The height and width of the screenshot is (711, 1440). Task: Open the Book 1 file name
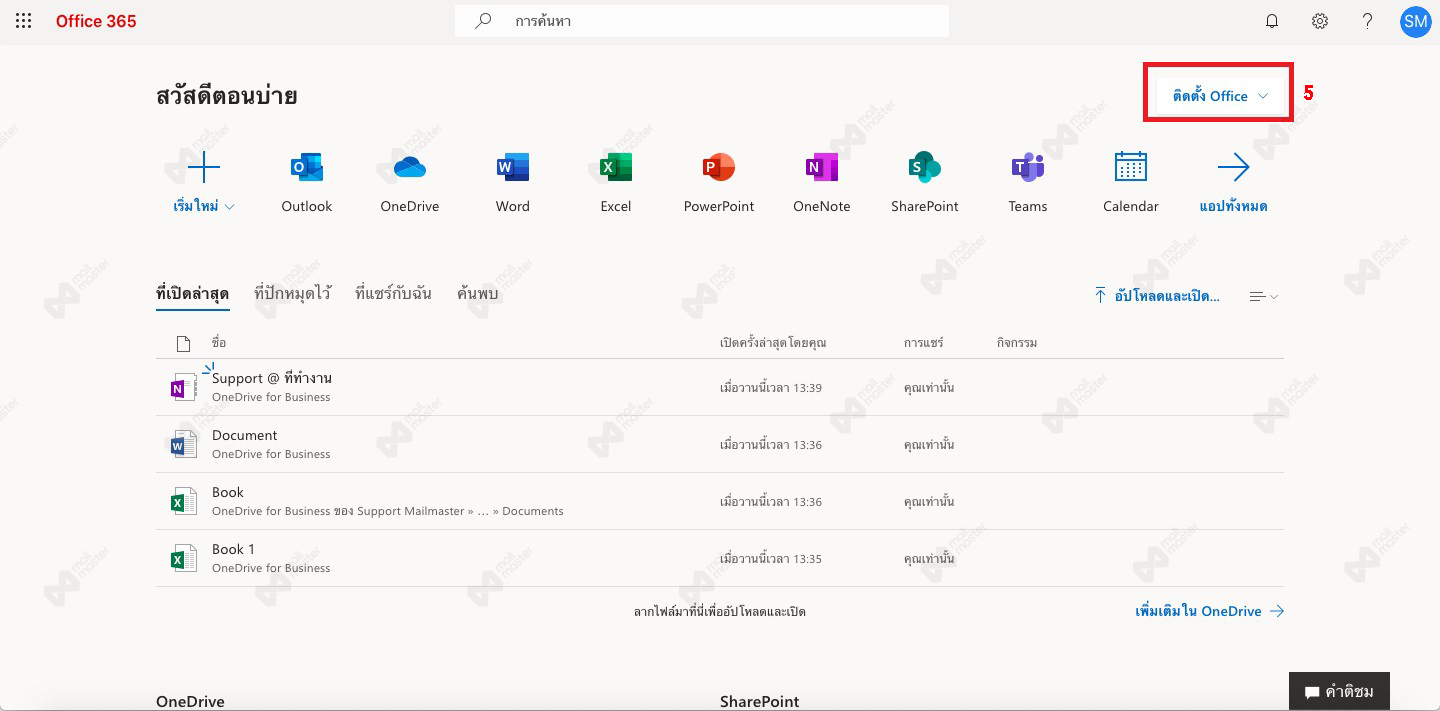(x=234, y=550)
